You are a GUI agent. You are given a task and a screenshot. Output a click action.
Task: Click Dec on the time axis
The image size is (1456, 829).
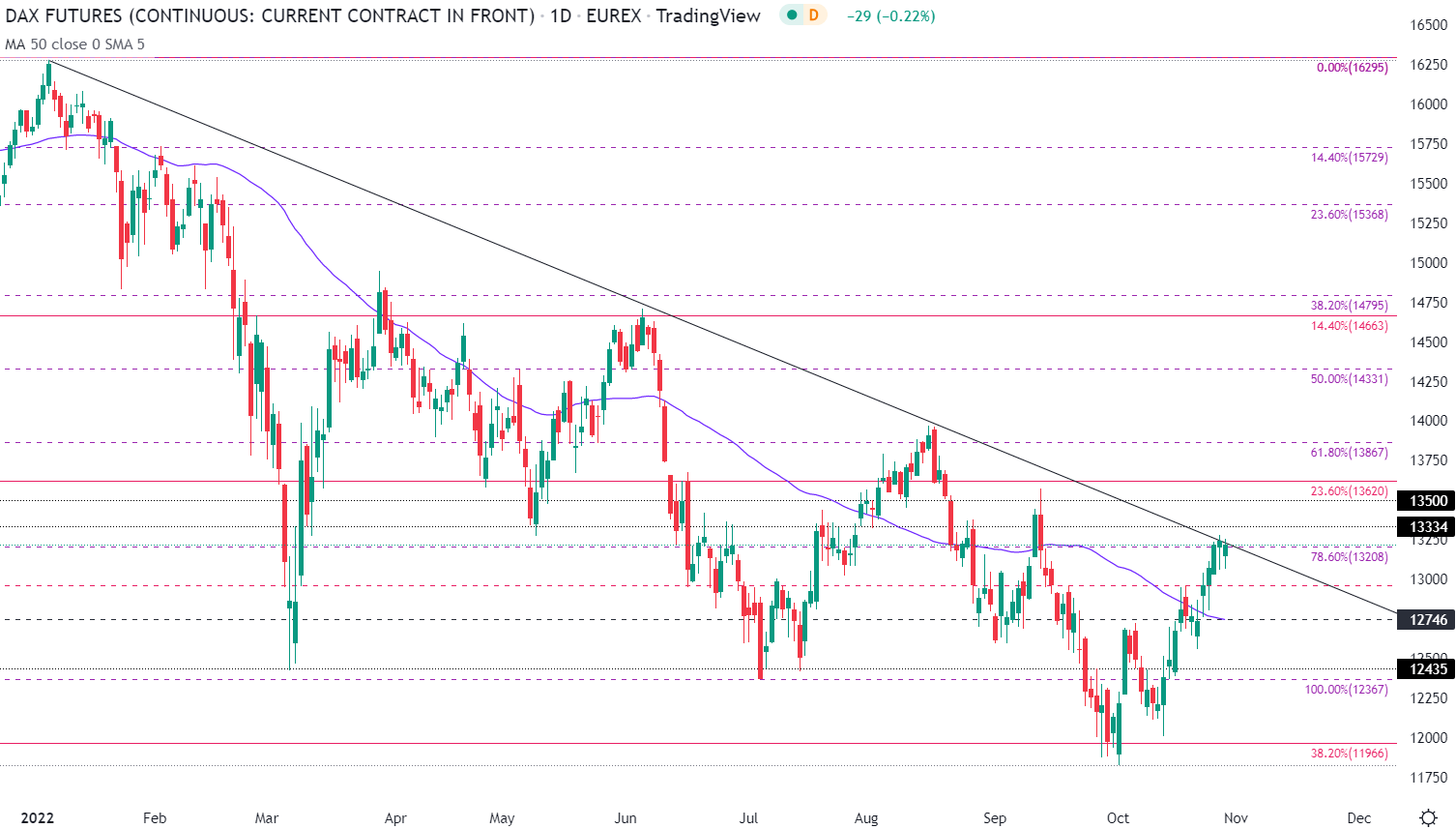point(1359,818)
